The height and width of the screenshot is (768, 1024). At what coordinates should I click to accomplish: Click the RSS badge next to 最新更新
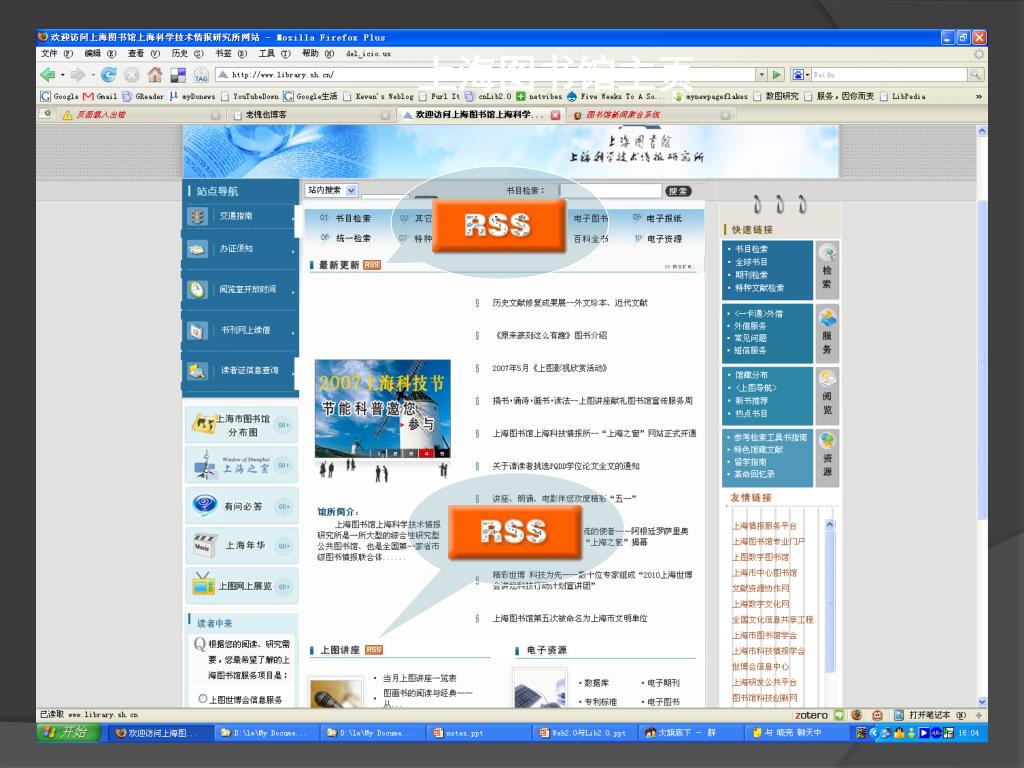tap(372, 265)
